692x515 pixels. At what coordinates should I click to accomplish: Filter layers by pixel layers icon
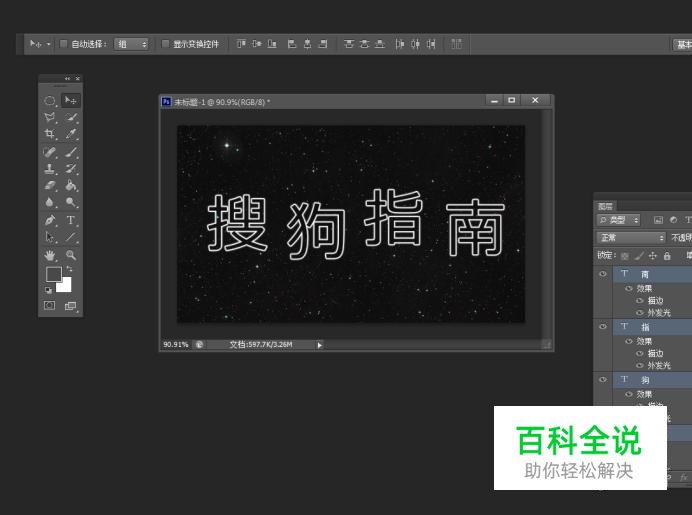658,220
